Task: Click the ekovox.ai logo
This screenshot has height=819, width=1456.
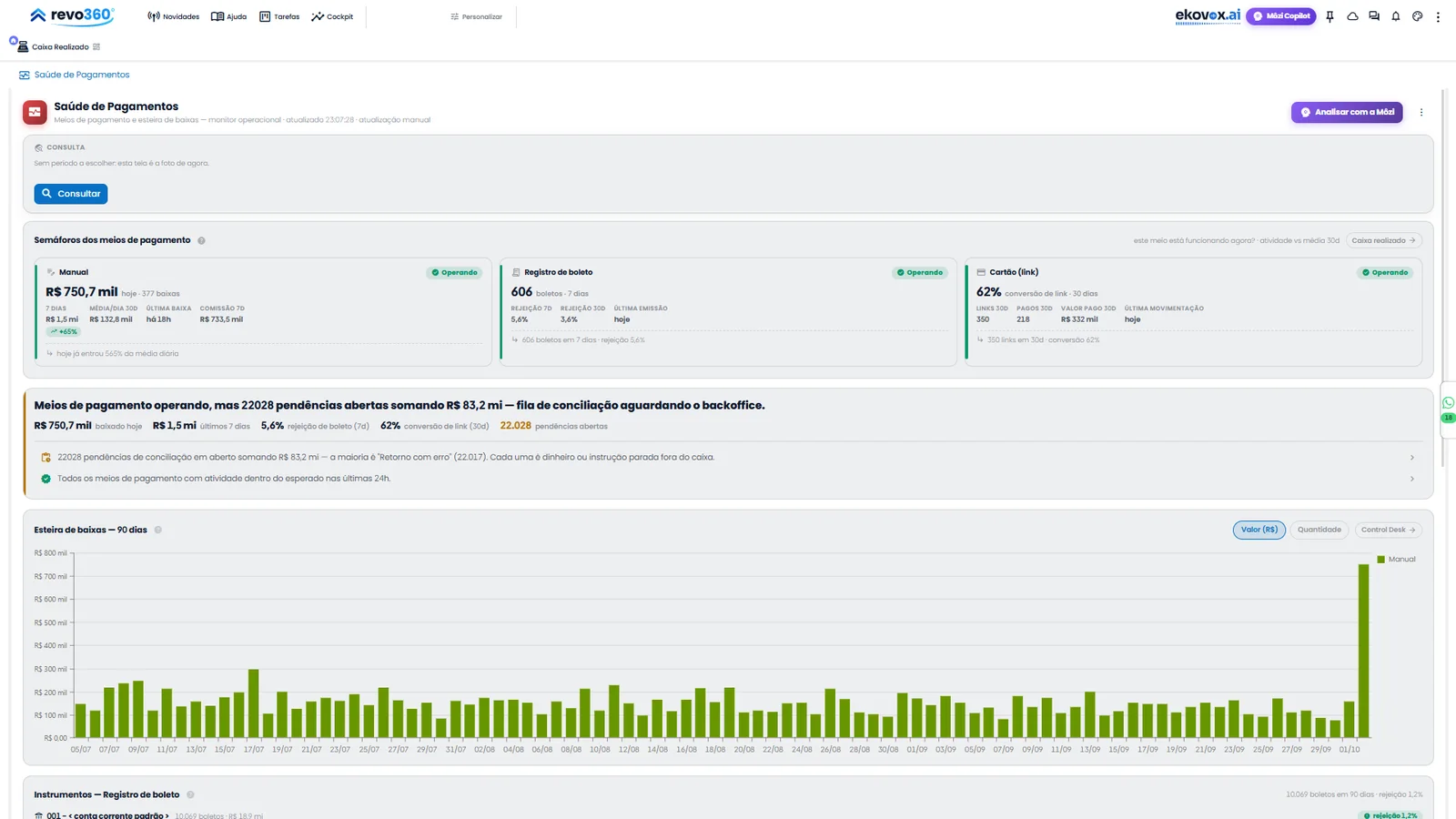Action: (x=1208, y=15)
